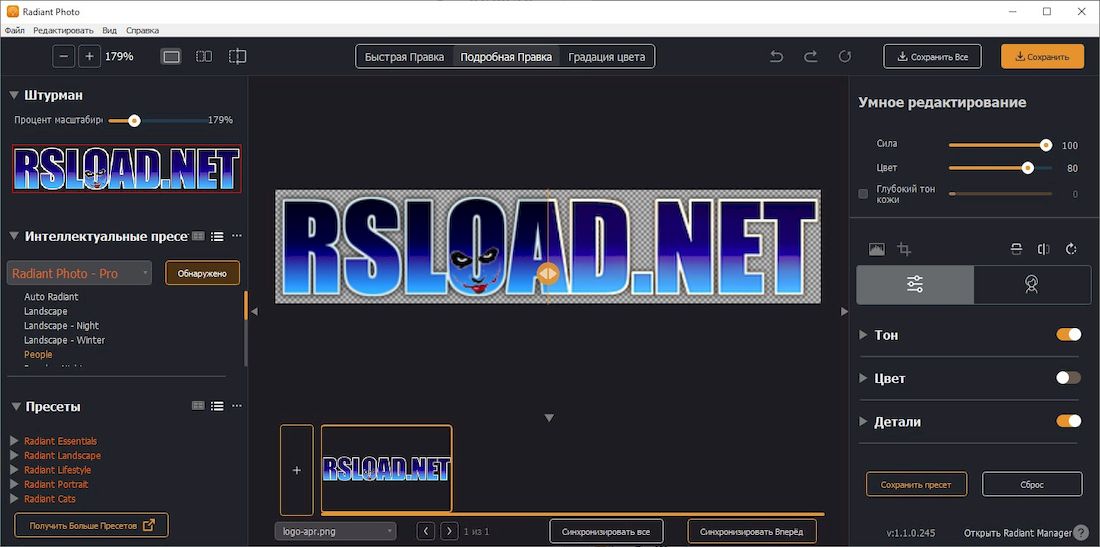Switch to split compare view
Screen dimensions: 1100x547
(x=238, y=56)
